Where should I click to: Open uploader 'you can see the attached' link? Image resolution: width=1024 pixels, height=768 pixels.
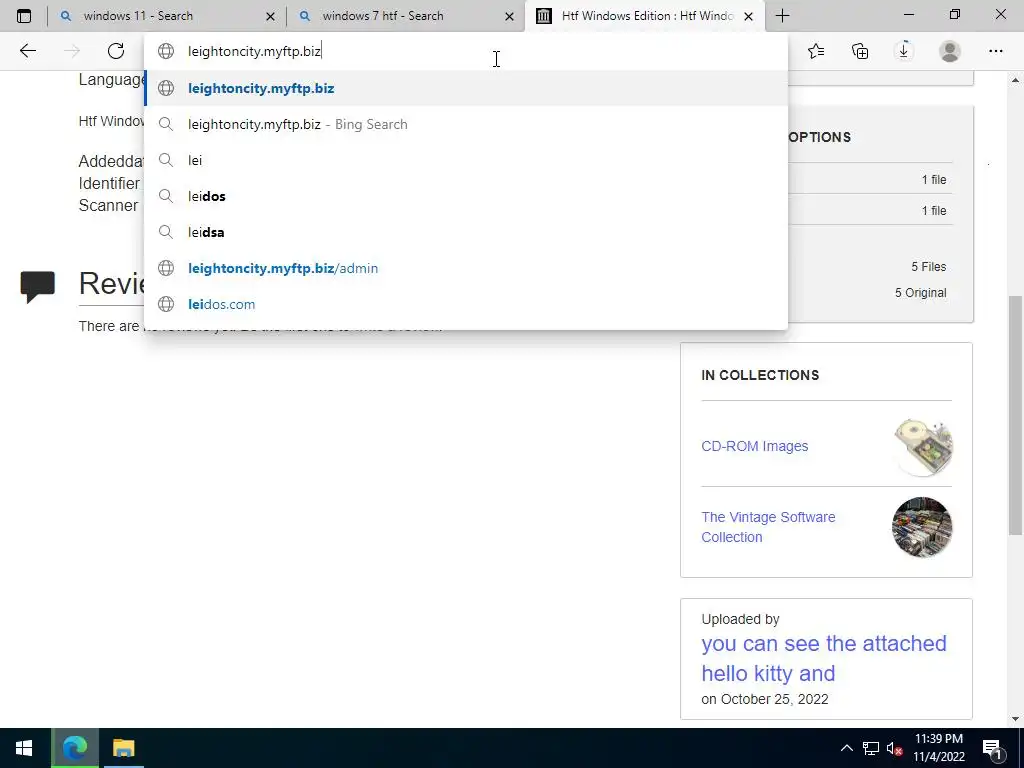[x=824, y=658]
